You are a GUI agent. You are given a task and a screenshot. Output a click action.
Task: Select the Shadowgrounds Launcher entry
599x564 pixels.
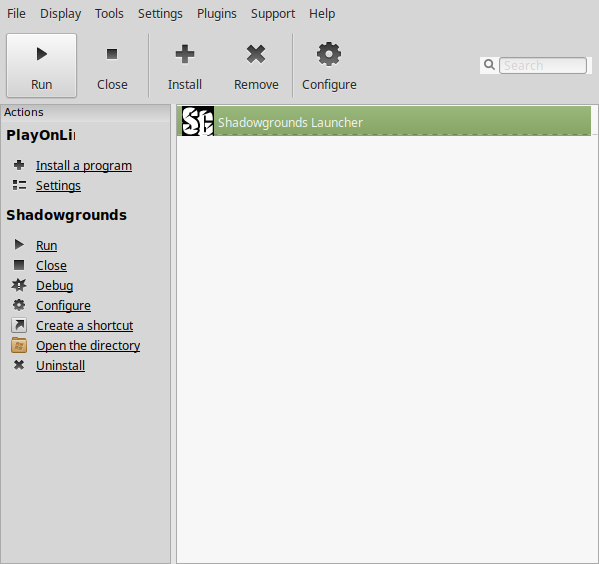384,121
